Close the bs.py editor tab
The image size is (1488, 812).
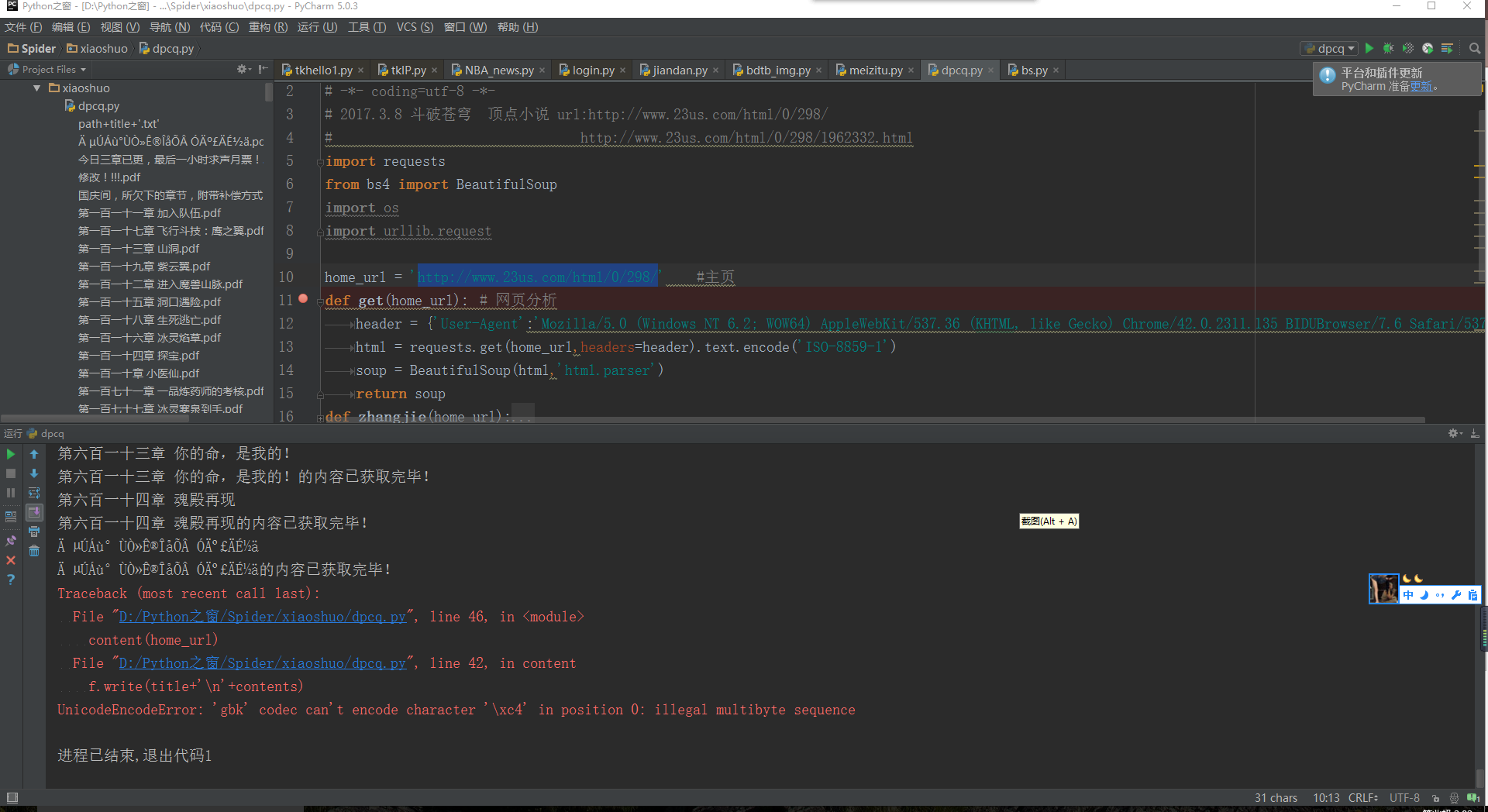click(1056, 71)
